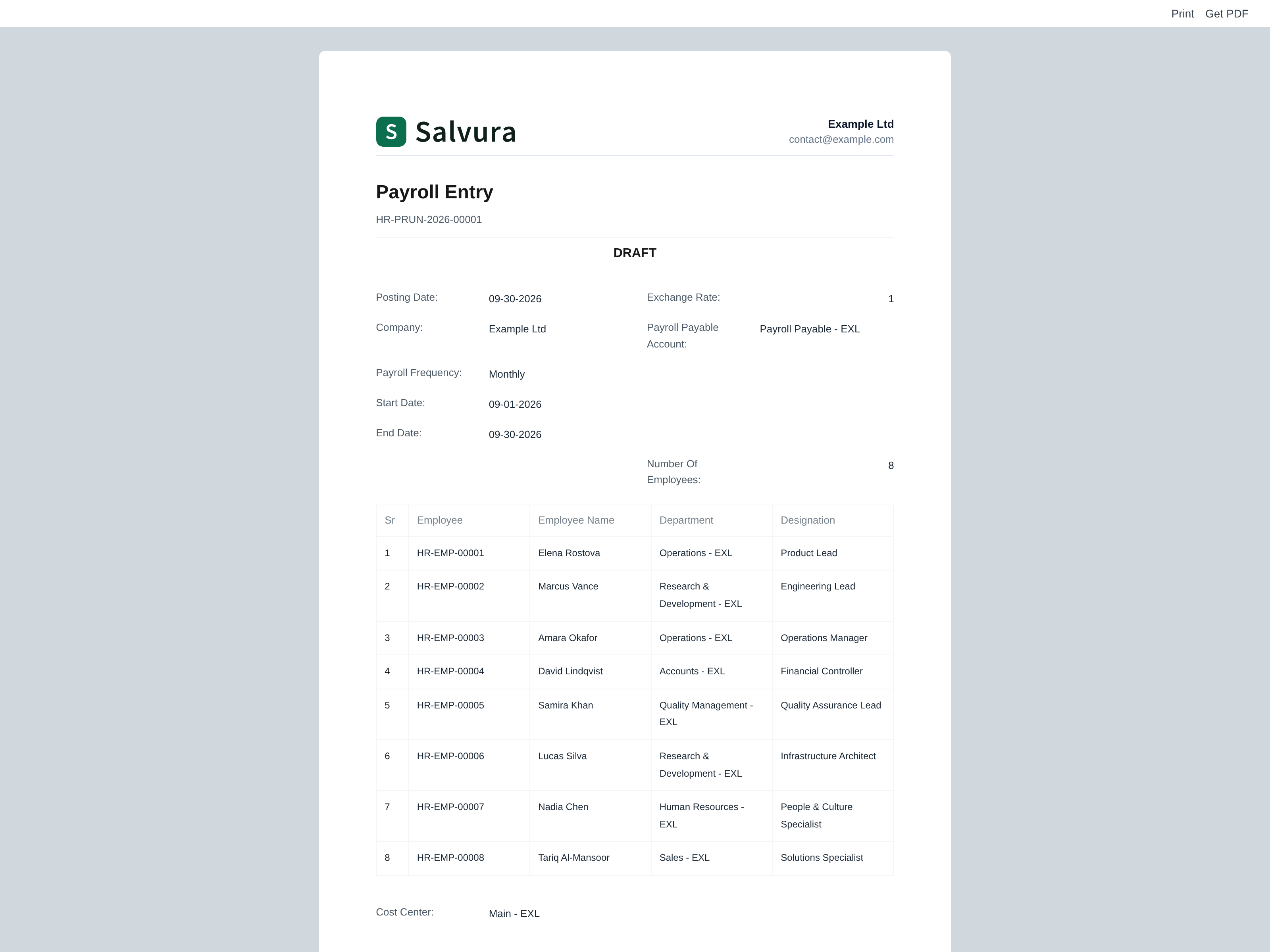Viewport: 1270px width, 952px height.
Task: Select the contact@example.com email text
Action: [x=841, y=140]
